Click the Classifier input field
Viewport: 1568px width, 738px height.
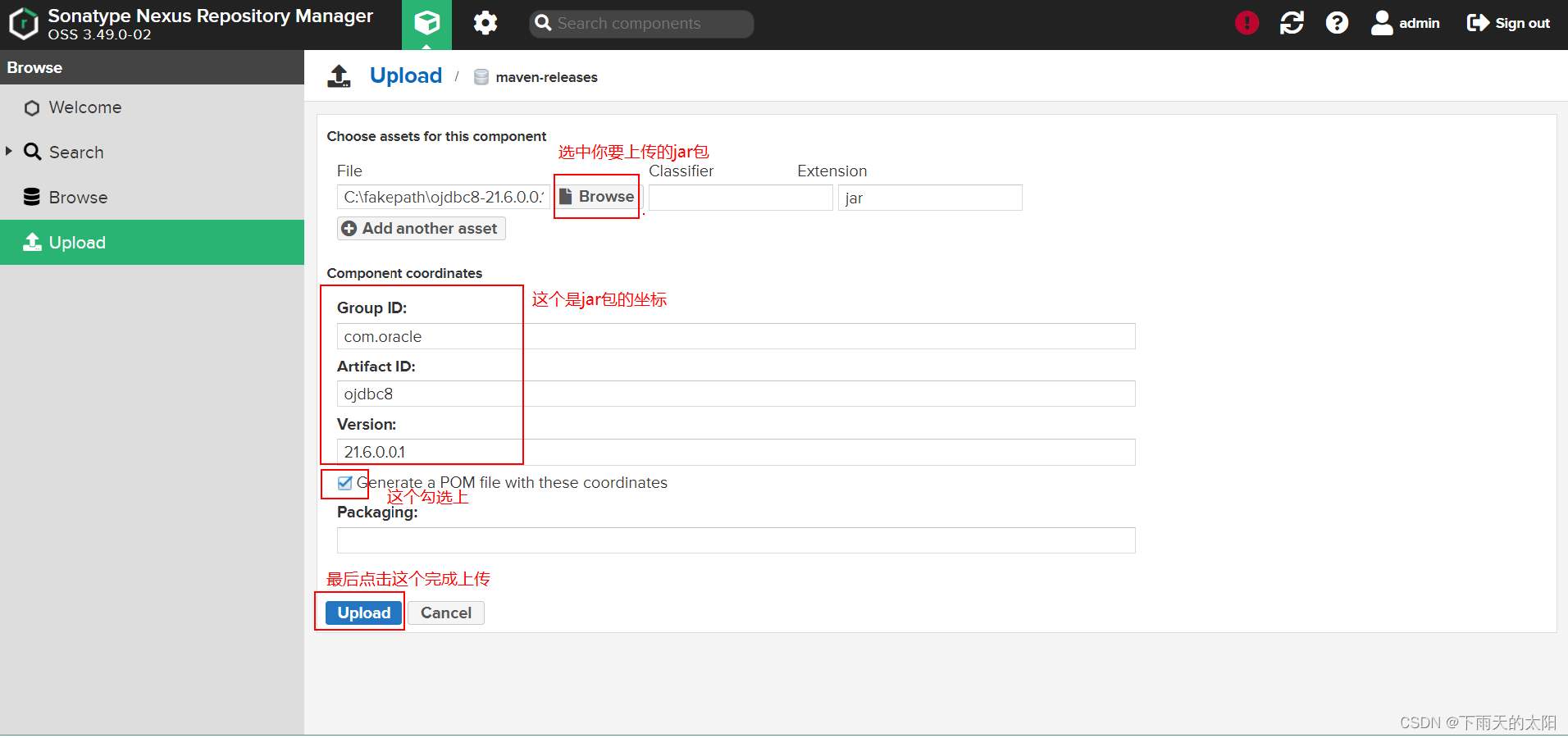741,198
